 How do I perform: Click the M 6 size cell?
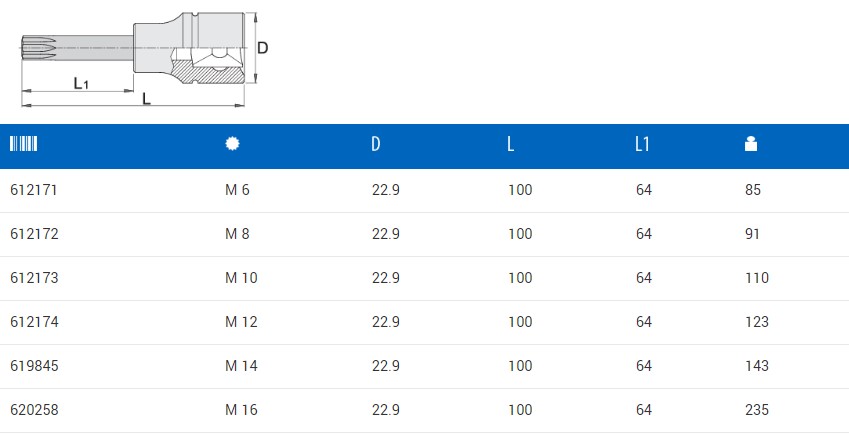click(x=237, y=190)
